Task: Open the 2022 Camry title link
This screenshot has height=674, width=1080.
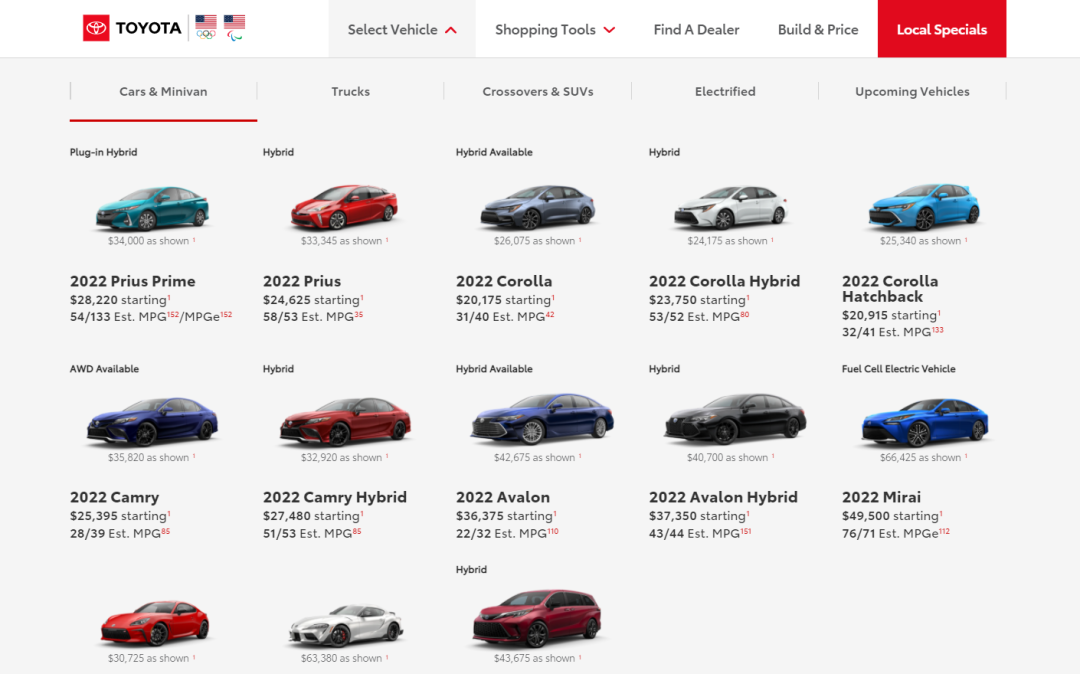Action: [x=114, y=497]
